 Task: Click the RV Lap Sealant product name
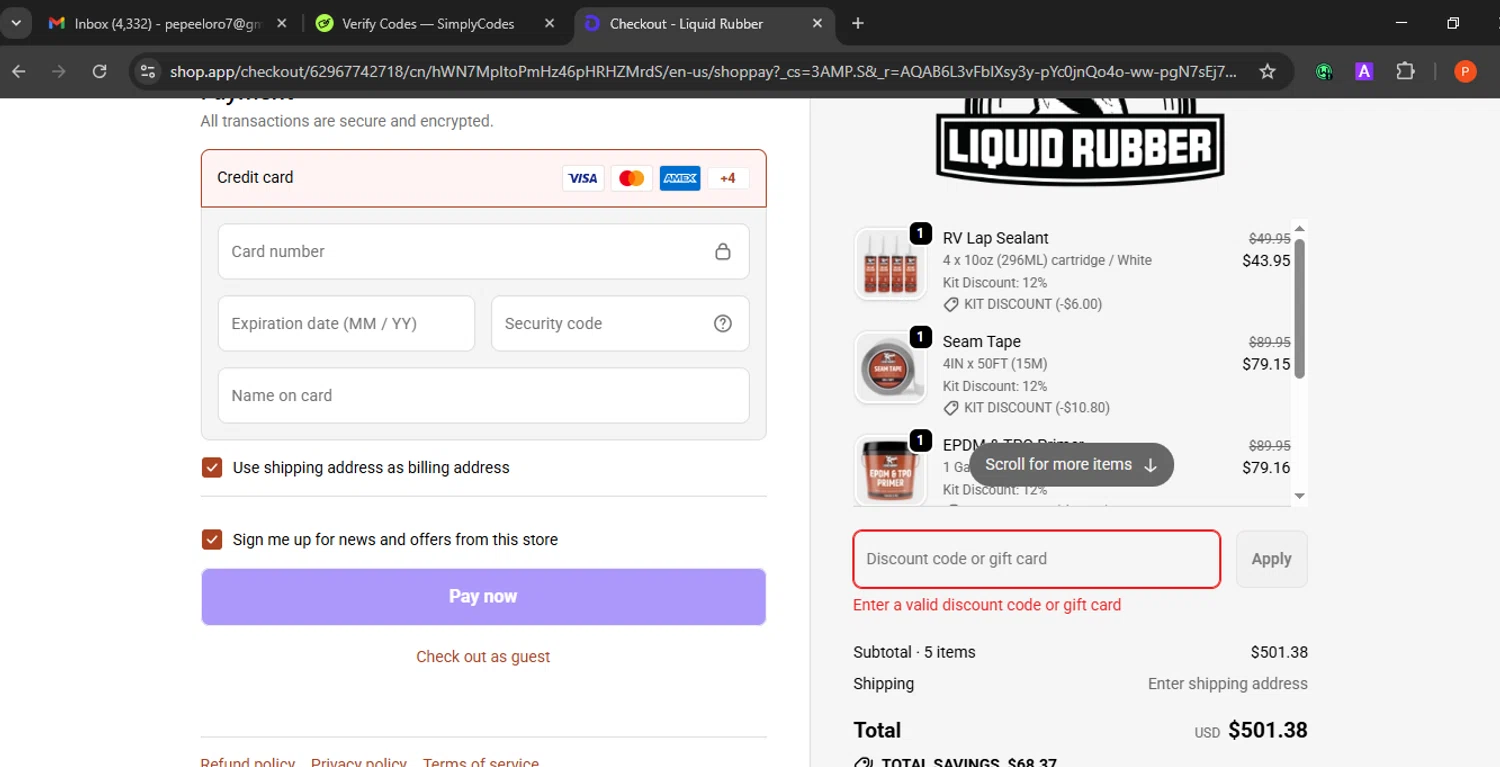995,238
